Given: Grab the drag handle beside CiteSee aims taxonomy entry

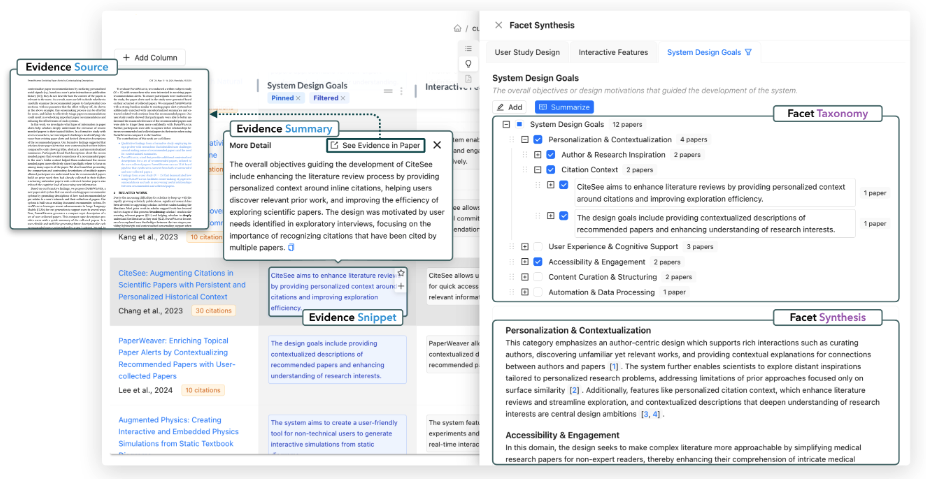Looking at the screenshot, I should tap(537, 185).
